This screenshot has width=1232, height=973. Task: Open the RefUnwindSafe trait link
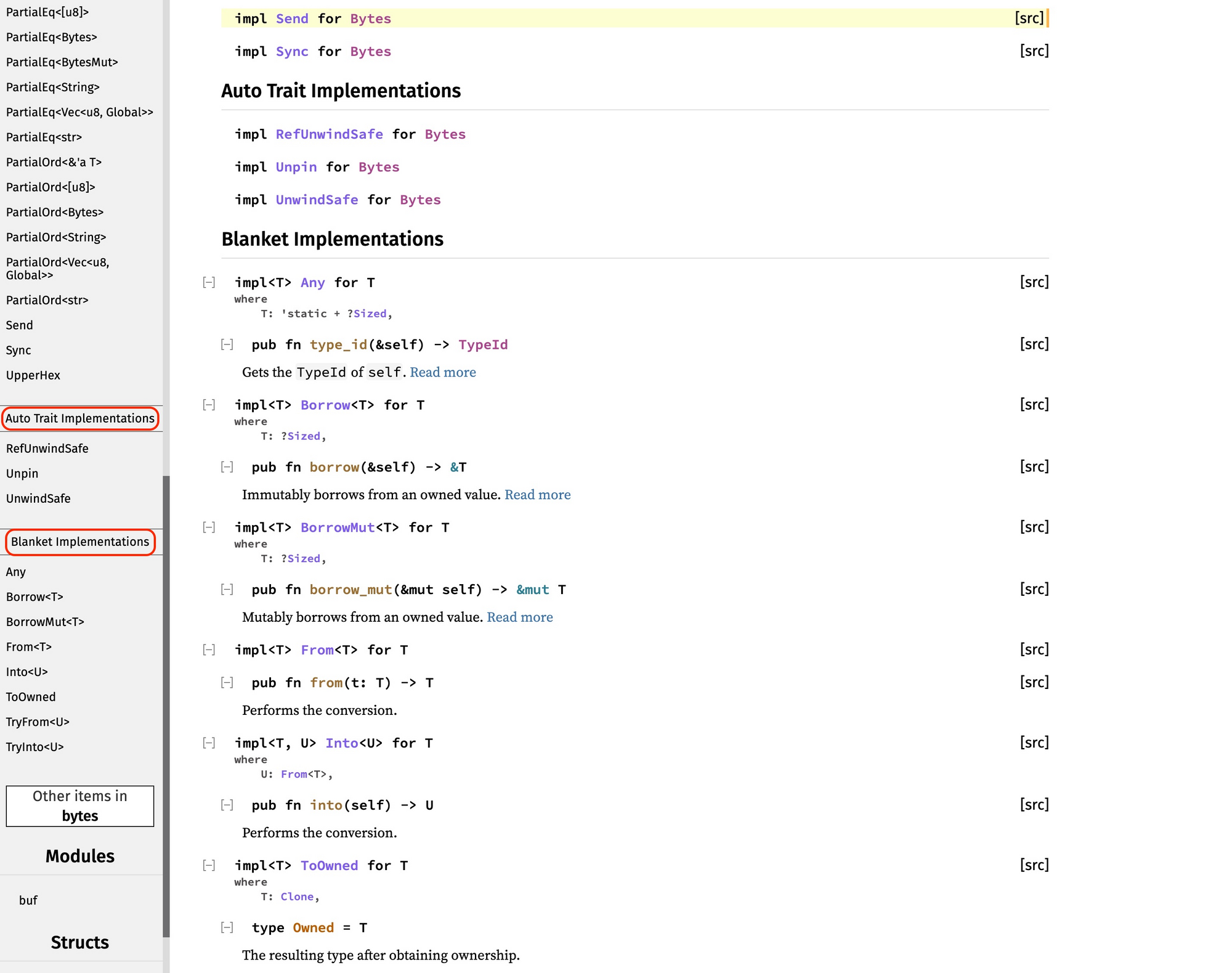(x=329, y=134)
